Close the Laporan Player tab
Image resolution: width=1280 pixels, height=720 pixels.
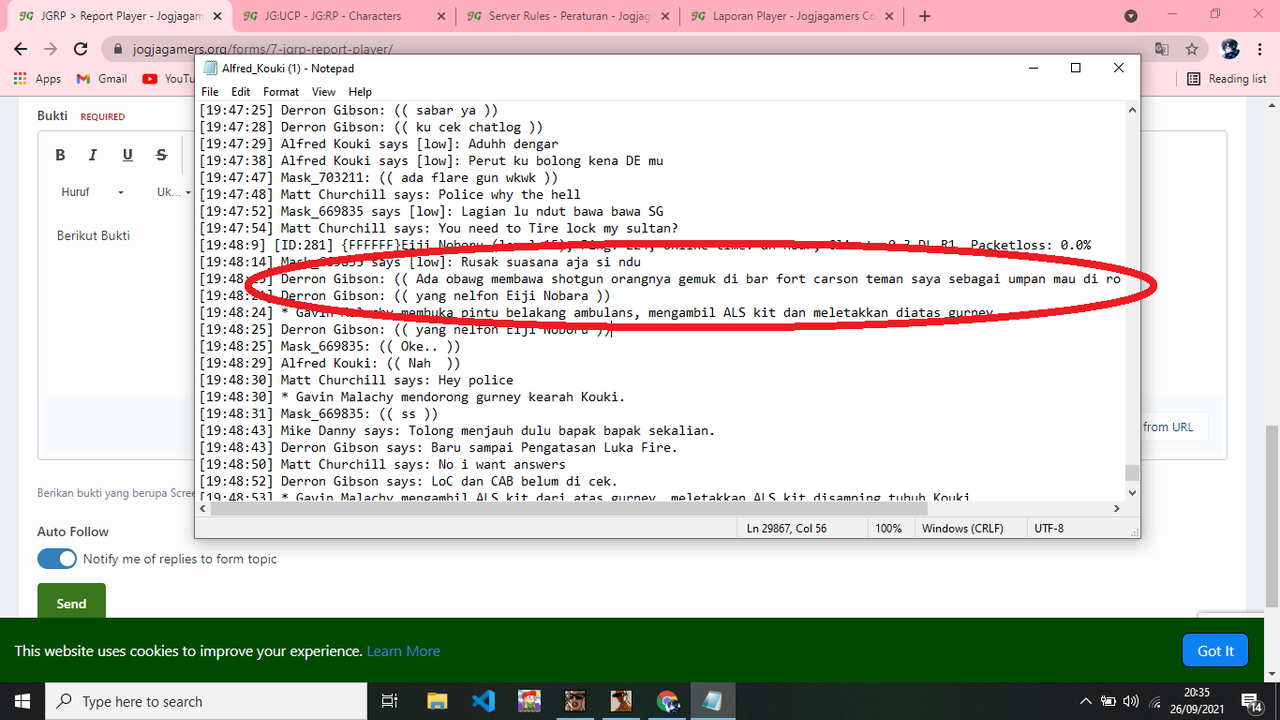(x=891, y=16)
